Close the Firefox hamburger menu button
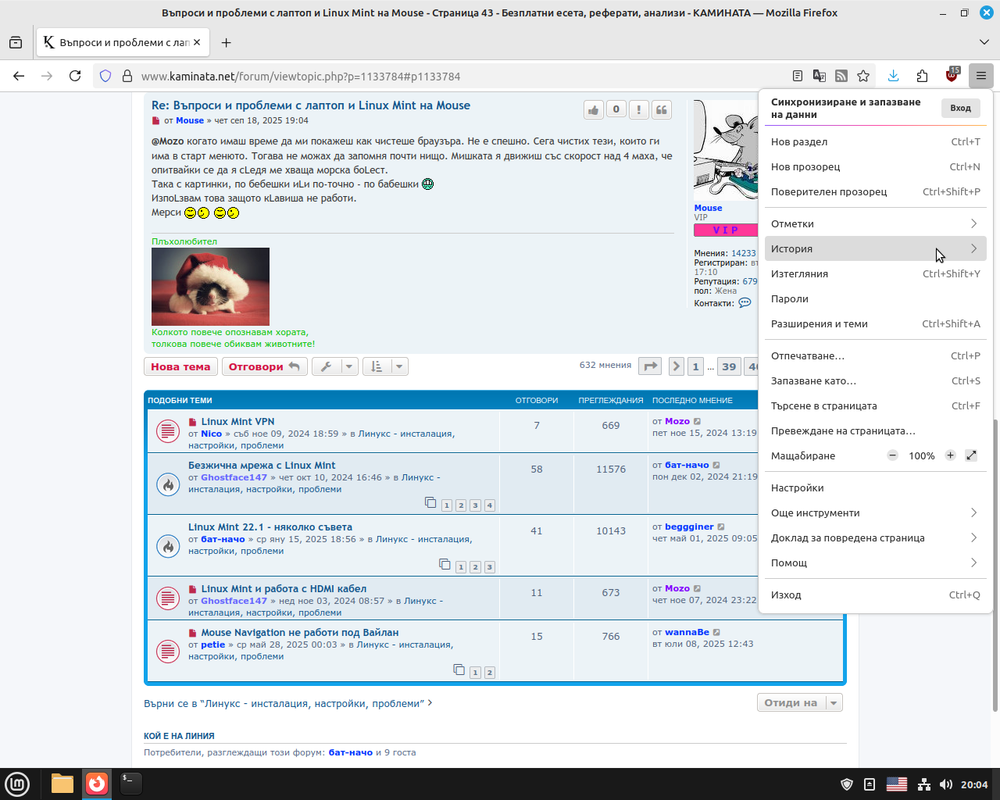 [x=981, y=76]
